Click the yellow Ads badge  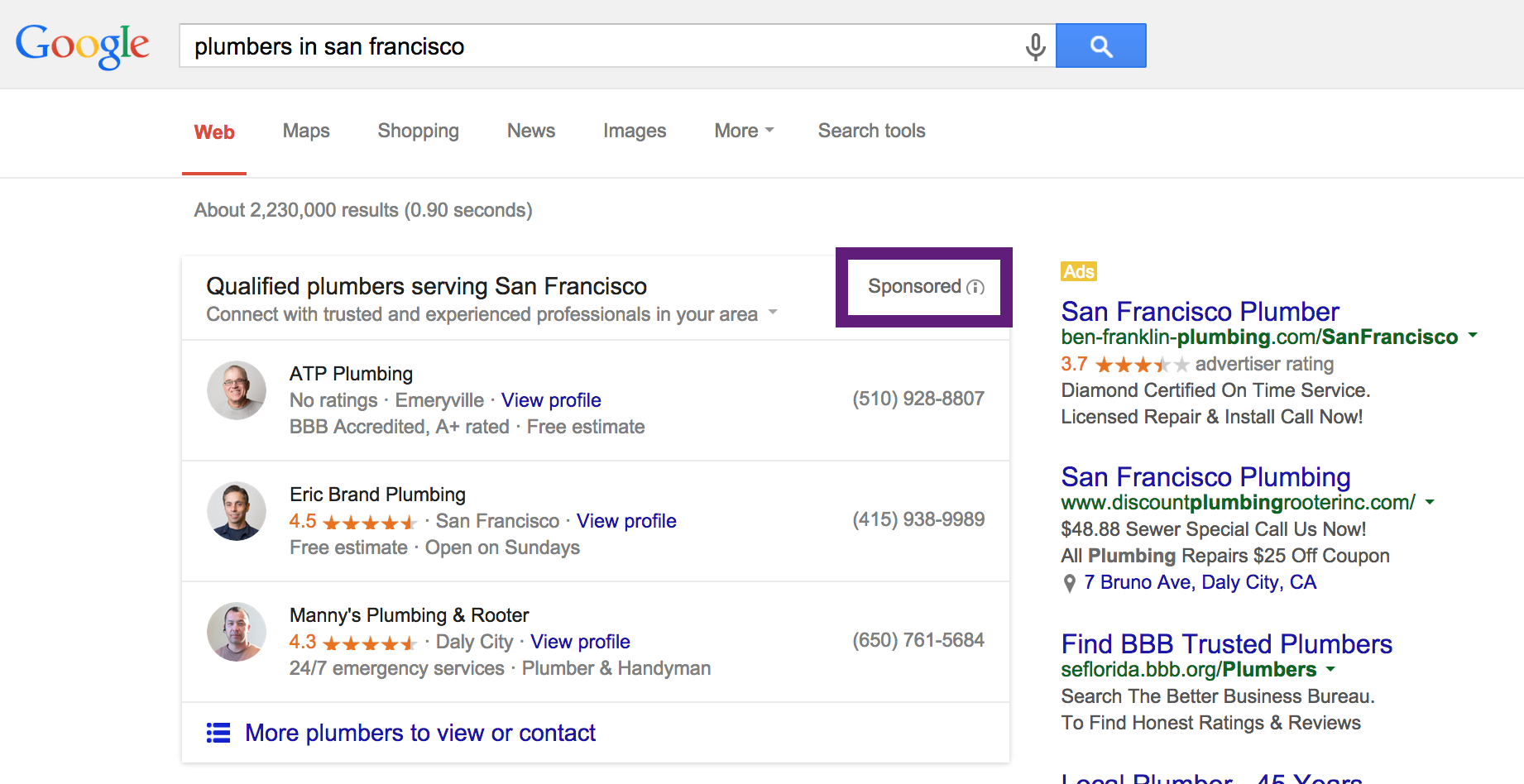click(x=1079, y=271)
